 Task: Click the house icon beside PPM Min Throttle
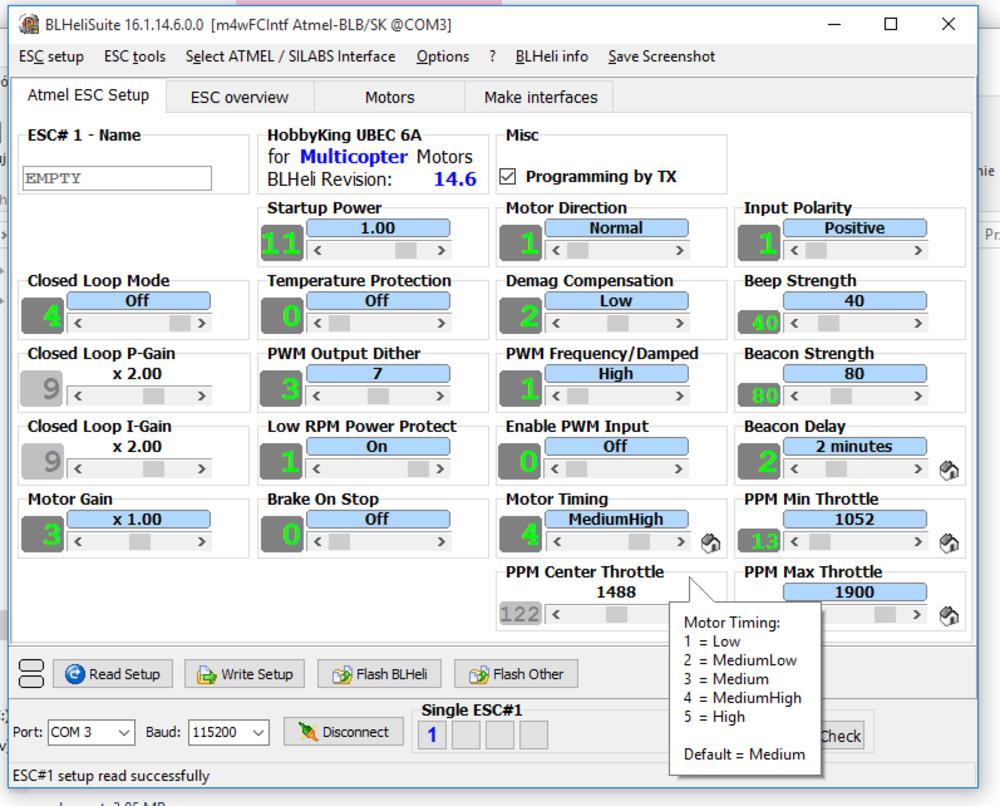pyautogui.click(x=949, y=543)
